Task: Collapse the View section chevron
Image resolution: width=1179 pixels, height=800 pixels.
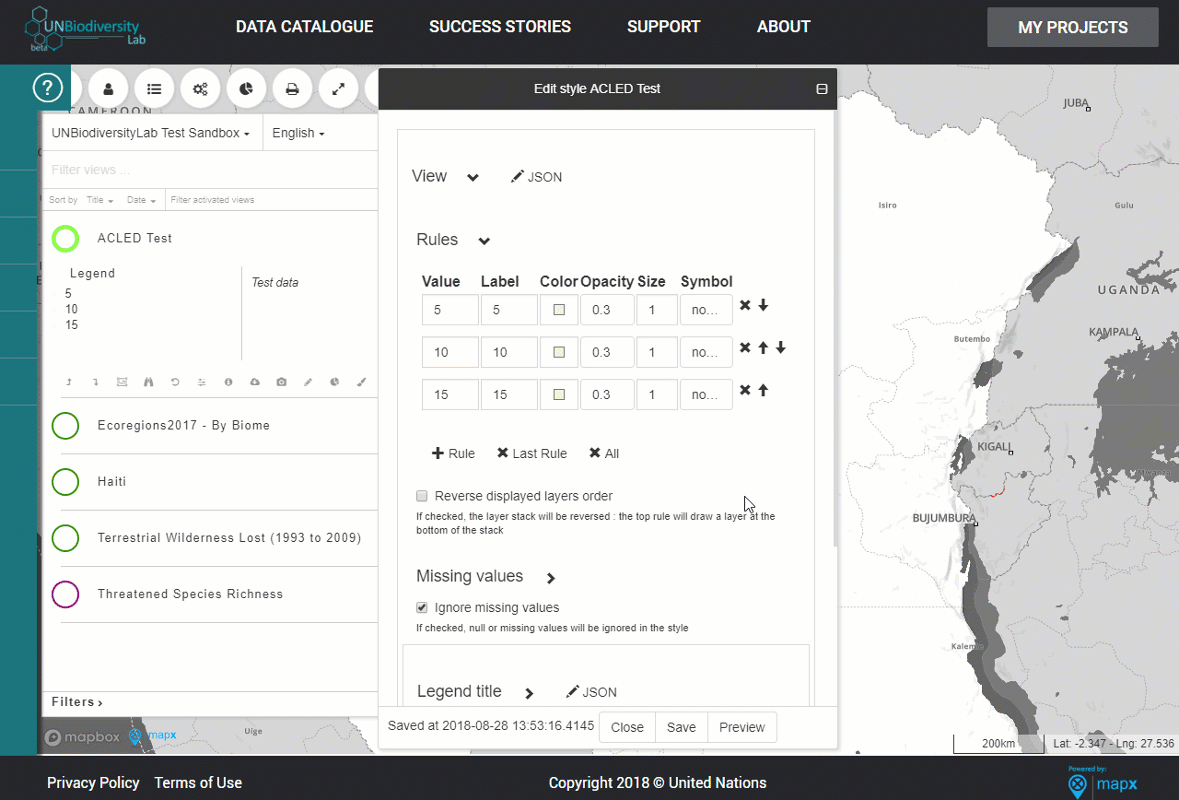Action: (473, 177)
